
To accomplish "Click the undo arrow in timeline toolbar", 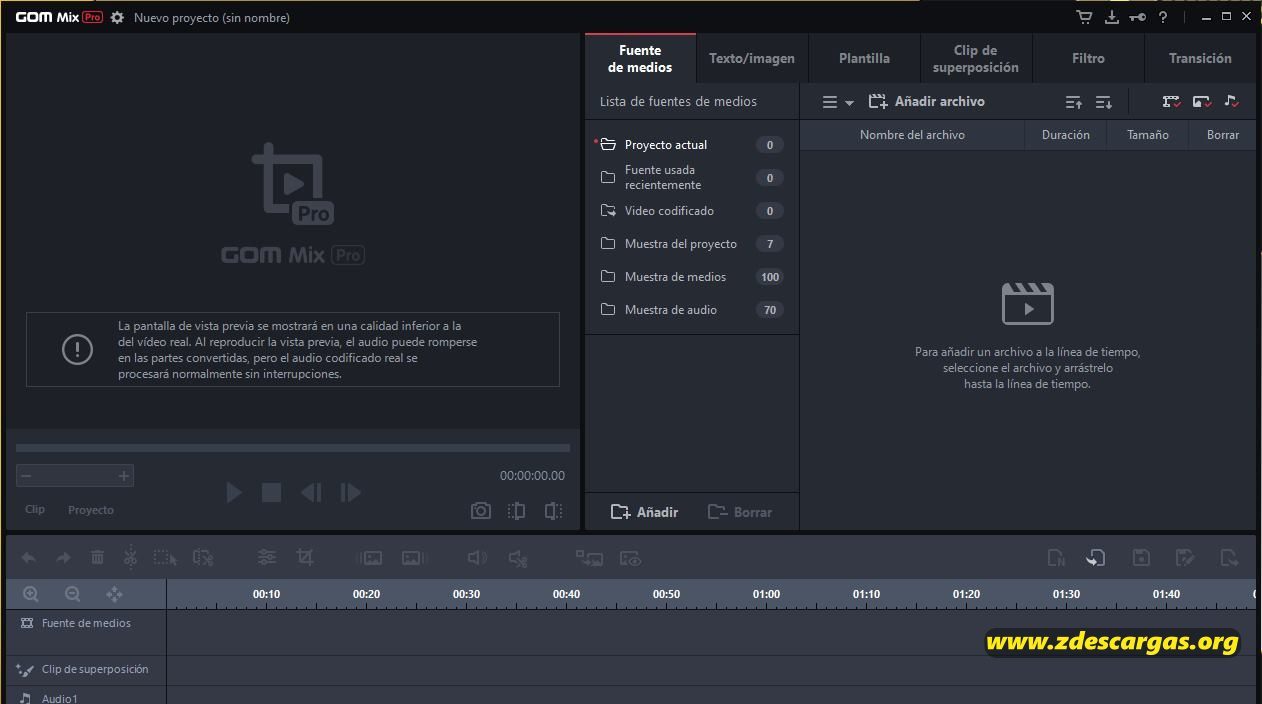I will pyautogui.click(x=29, y=558).
